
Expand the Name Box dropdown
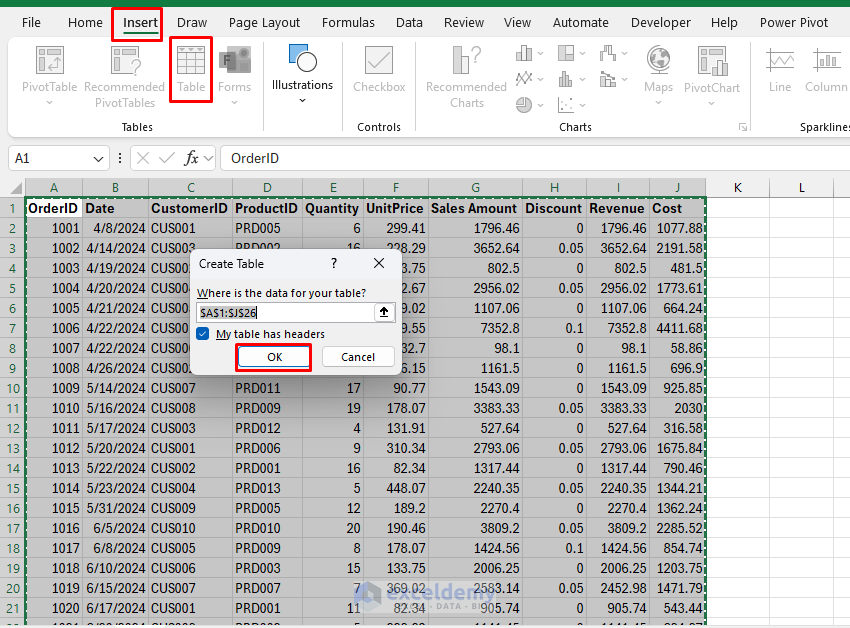coord(98,158)
